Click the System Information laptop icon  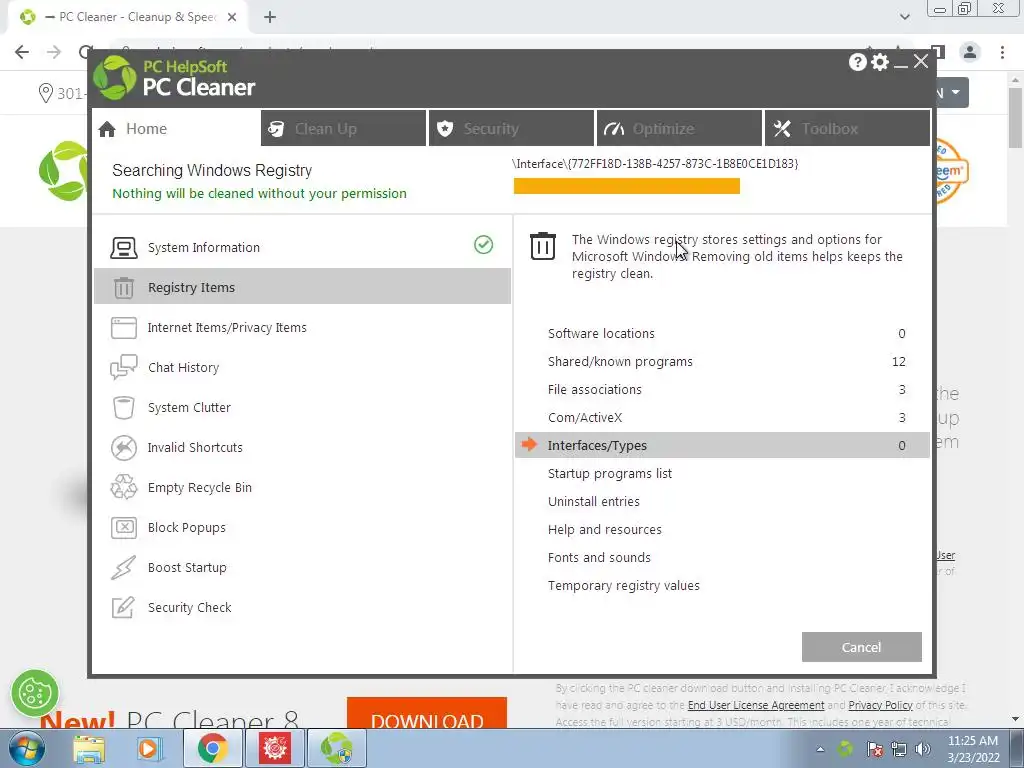coord(123,248)
